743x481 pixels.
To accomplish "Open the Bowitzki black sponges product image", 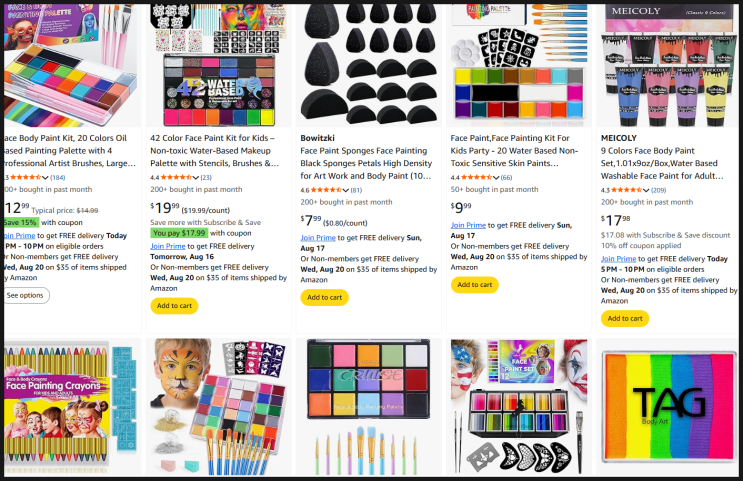I will (369, 65).
